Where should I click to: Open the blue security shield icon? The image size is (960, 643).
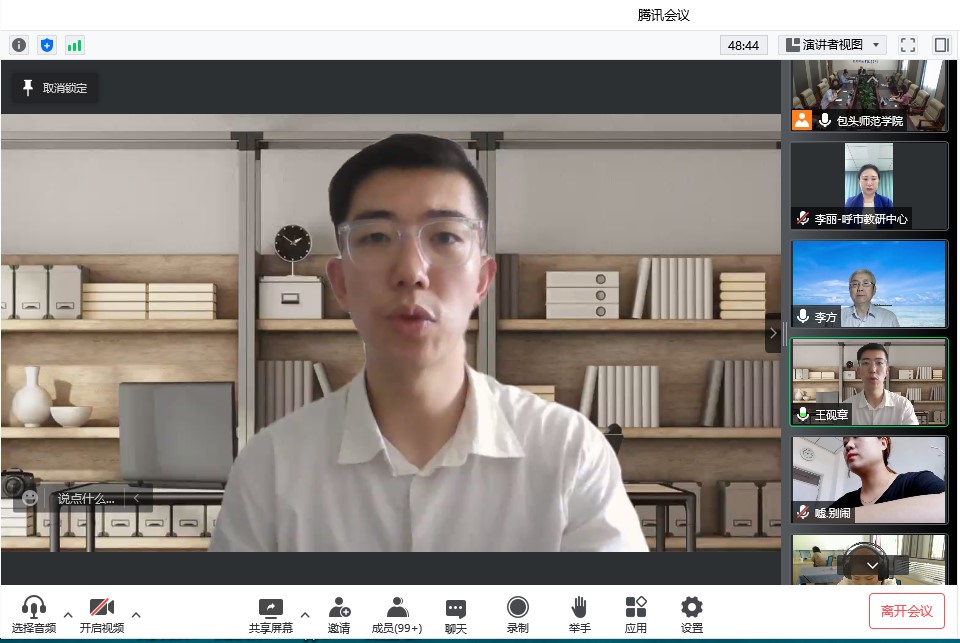coord(46,45)
